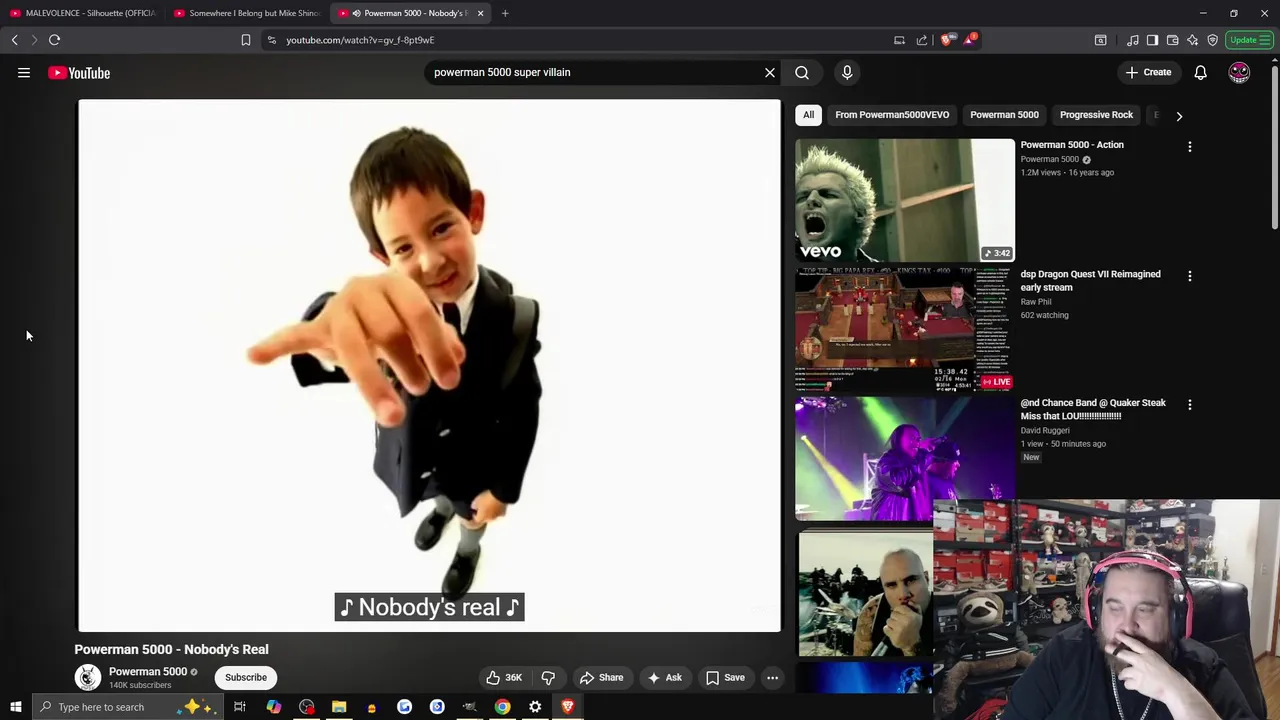Clear the search box with the X

[x=770, y=72]
